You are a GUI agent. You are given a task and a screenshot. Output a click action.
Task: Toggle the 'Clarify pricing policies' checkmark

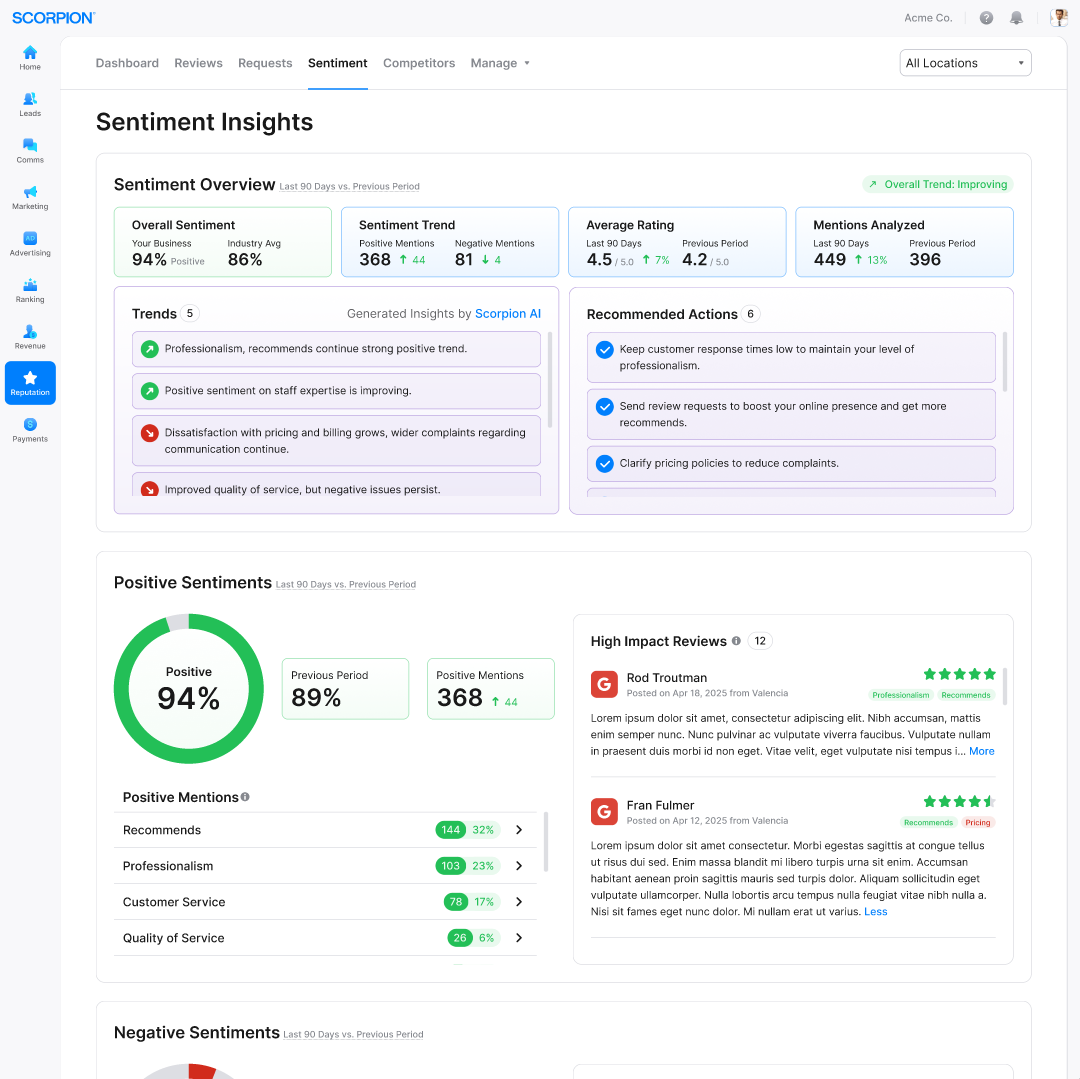pyautogui.click(x=604, y=464)
